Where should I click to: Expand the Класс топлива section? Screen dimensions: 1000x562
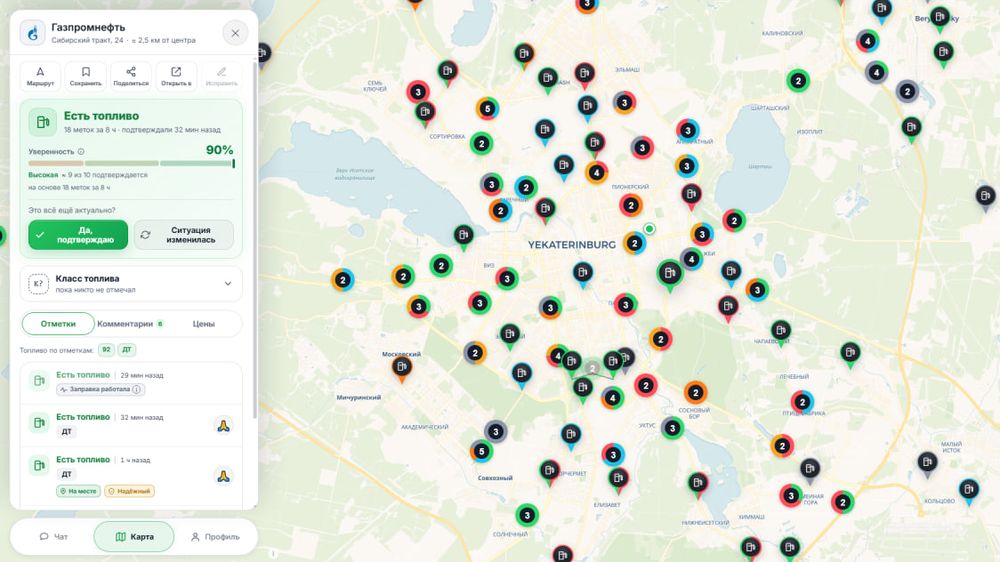[x=131, y=284]
